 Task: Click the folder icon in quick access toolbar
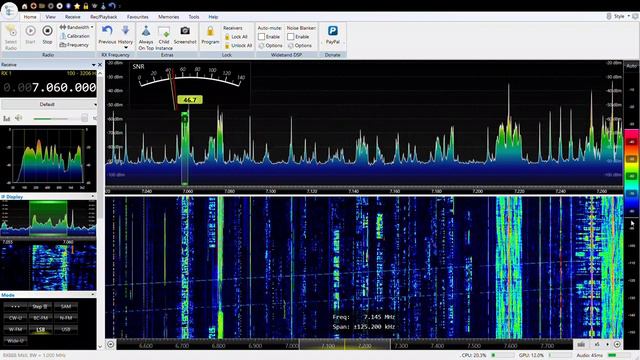[x=42, y=6]
